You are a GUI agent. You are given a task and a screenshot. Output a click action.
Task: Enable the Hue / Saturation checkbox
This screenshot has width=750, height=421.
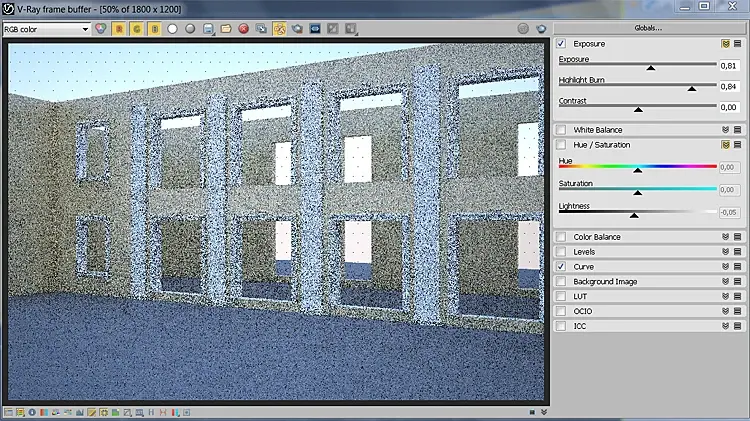pyautogui.click(x=561, y=144)
